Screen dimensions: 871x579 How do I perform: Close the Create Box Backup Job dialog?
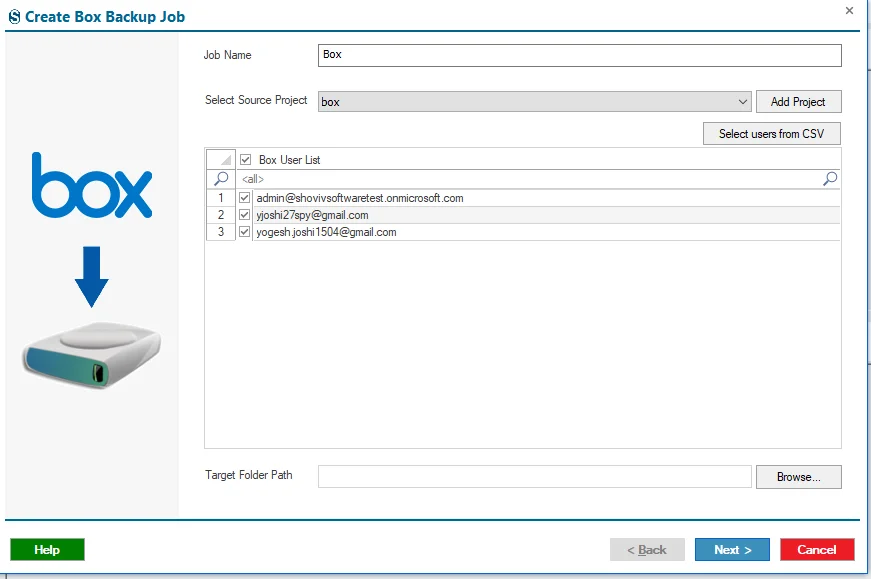849,11
